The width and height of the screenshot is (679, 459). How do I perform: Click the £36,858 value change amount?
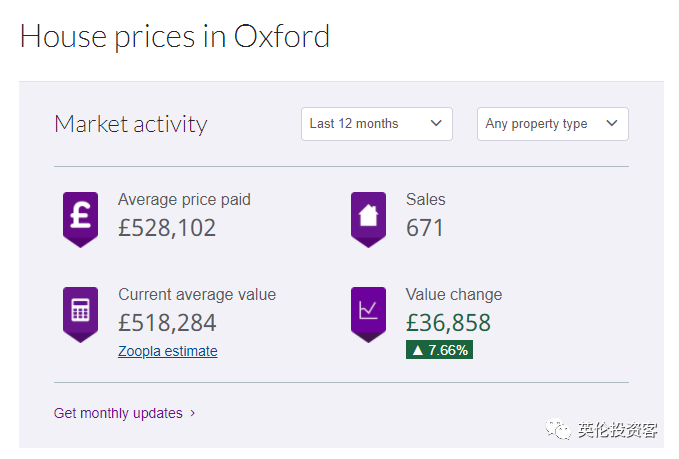pos(448,323)
